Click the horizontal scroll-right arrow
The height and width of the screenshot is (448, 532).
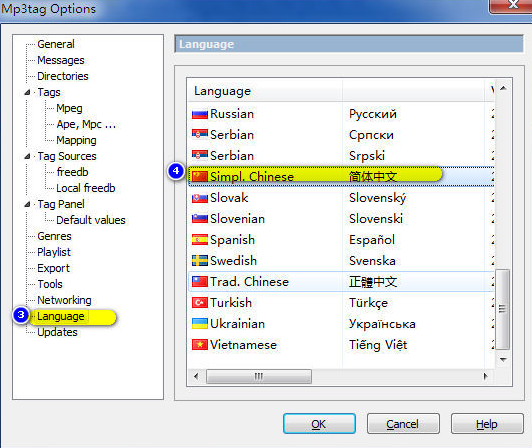click(486, 376)
